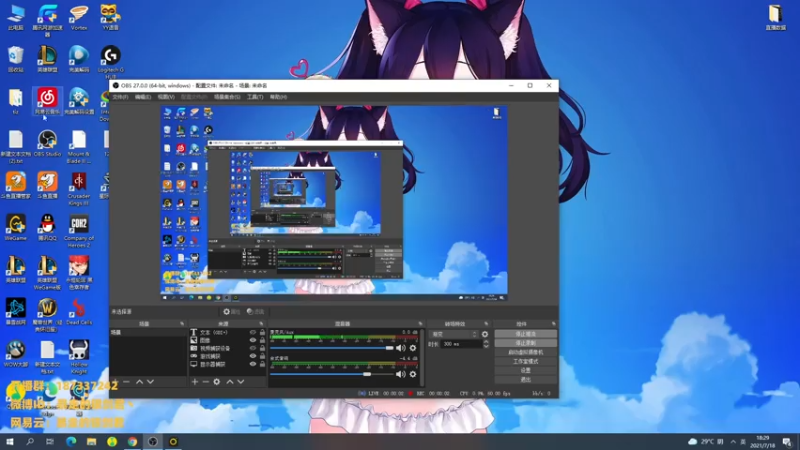
Task: Mute the desktop audio speaker icon
Action: click(401, 374)
